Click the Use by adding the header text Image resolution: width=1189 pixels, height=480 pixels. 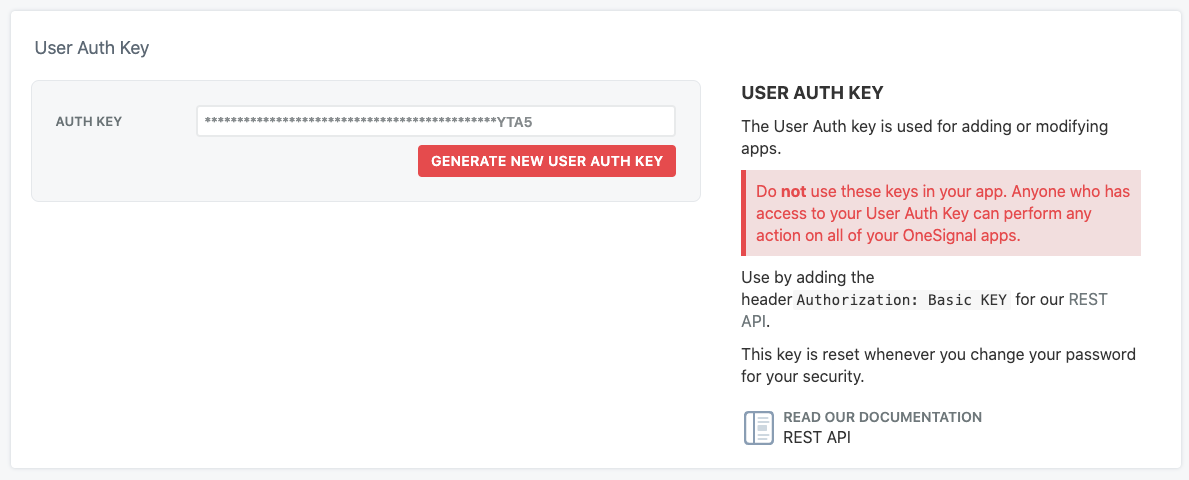[808, 288]
